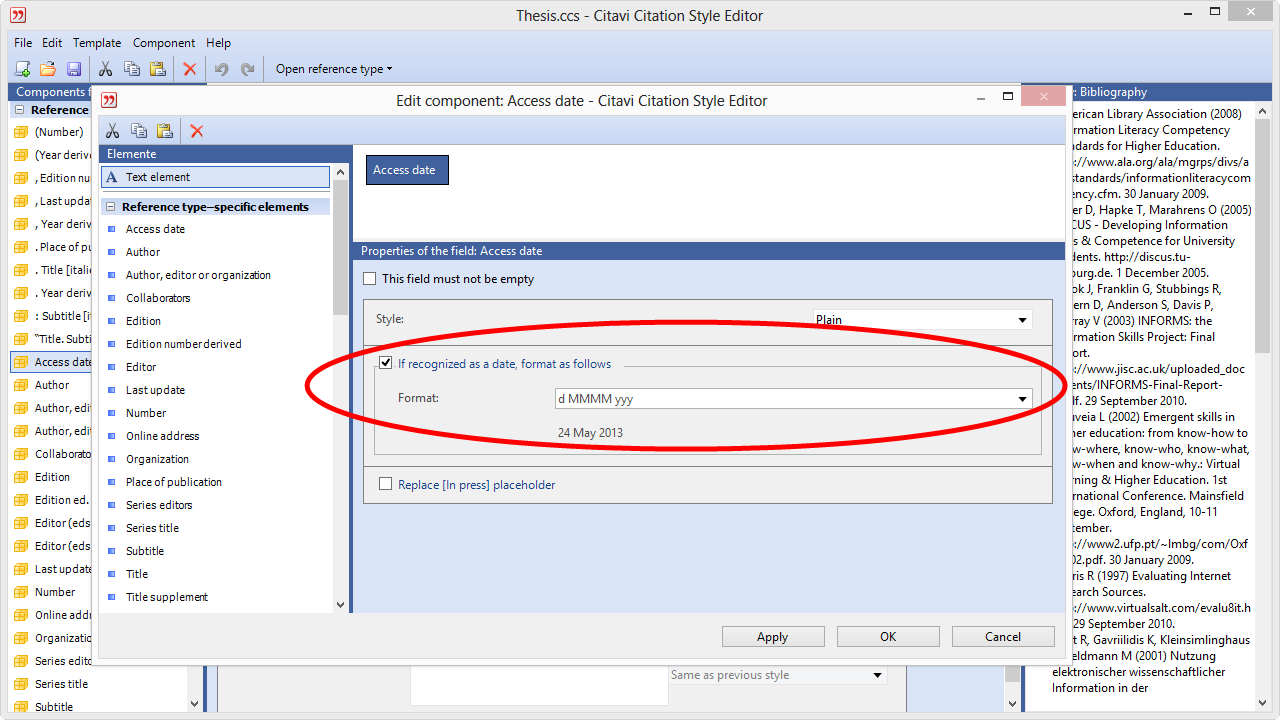Click the red Delete icon in main toolbar
Viewport: 1280px width, 720px height.
[x=189, y=69]
